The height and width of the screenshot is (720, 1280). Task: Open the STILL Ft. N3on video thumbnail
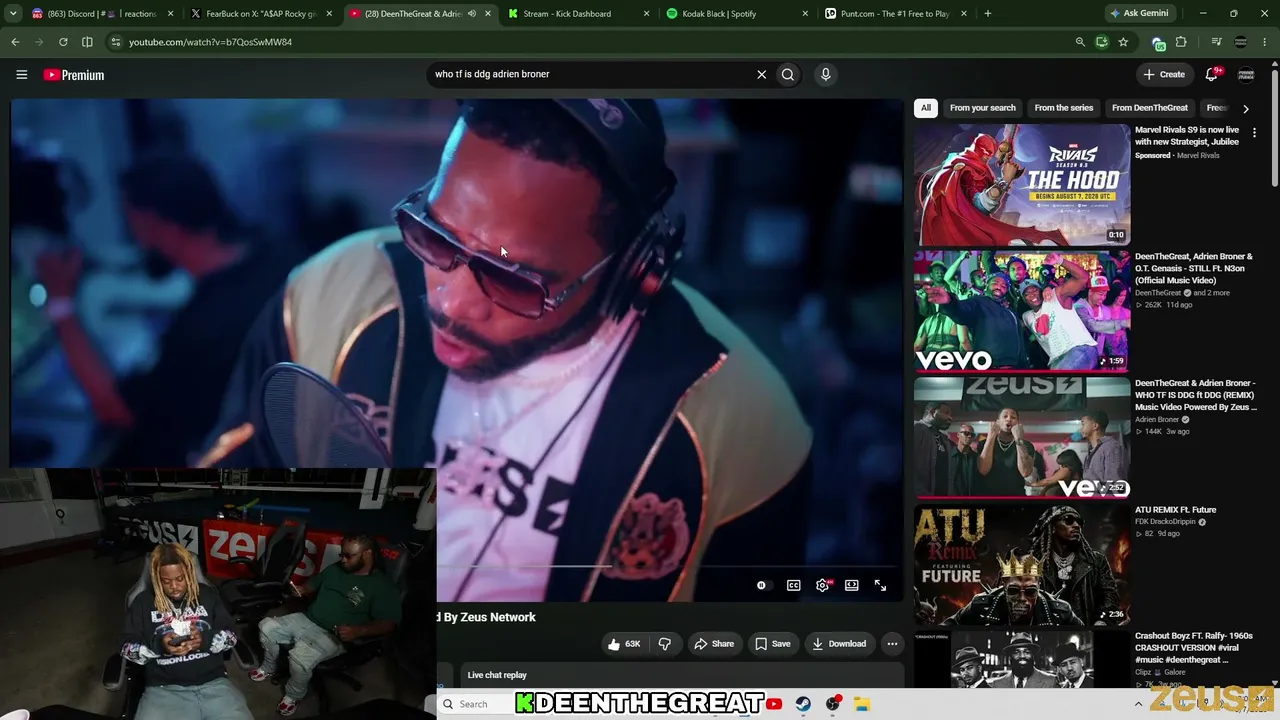pyautogui.click(x=1022, y=311)
